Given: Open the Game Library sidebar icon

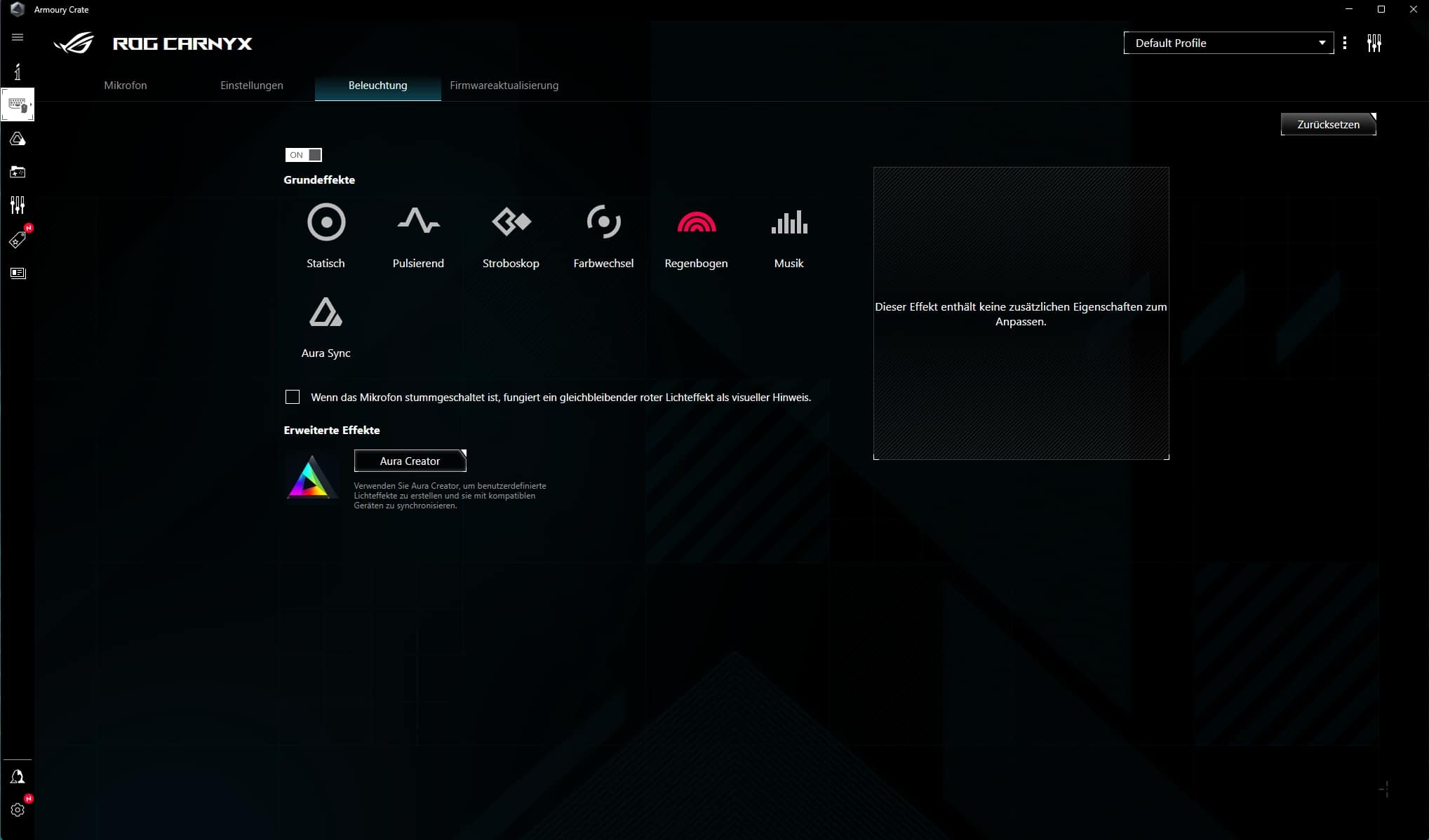Looking at the screenshot, I should [18, 172].
